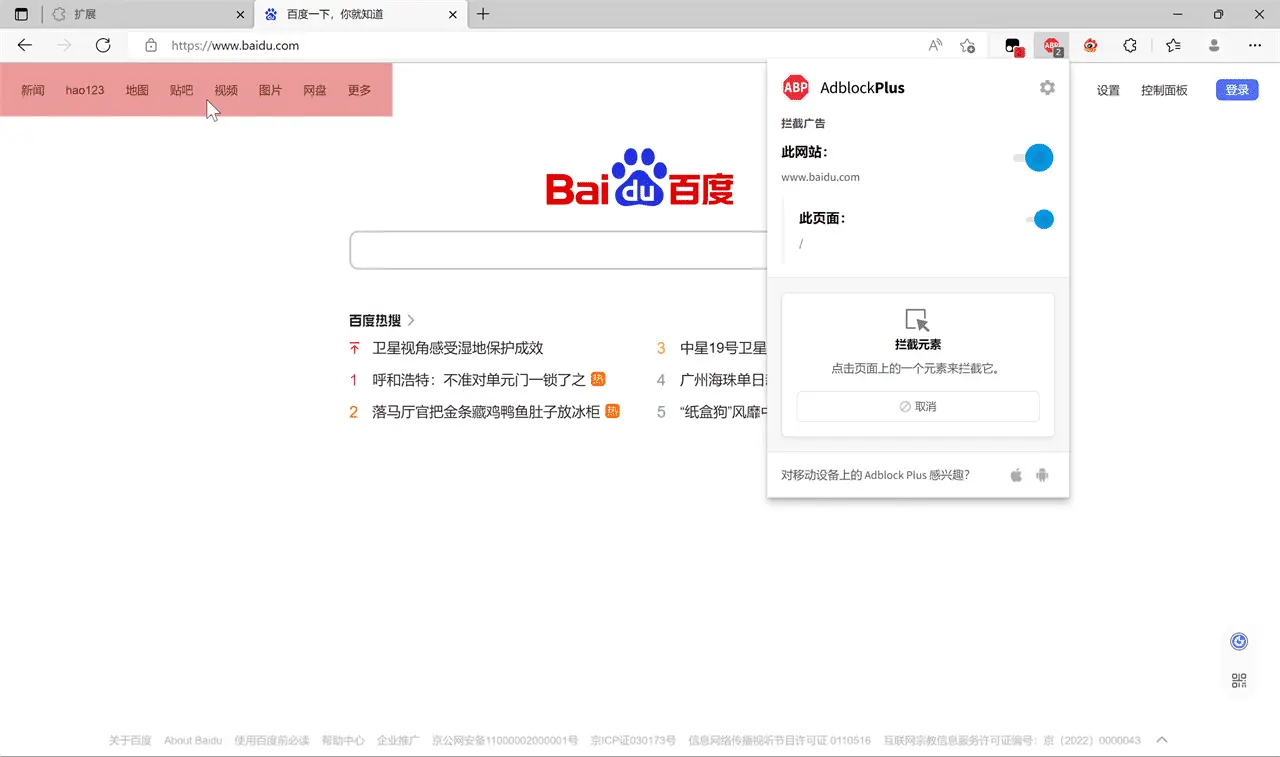Open the browser Extensions puzzle icon
The width and height of the screenshot is (1280, 757).
pyautogui.click(x=1130, y=45)
